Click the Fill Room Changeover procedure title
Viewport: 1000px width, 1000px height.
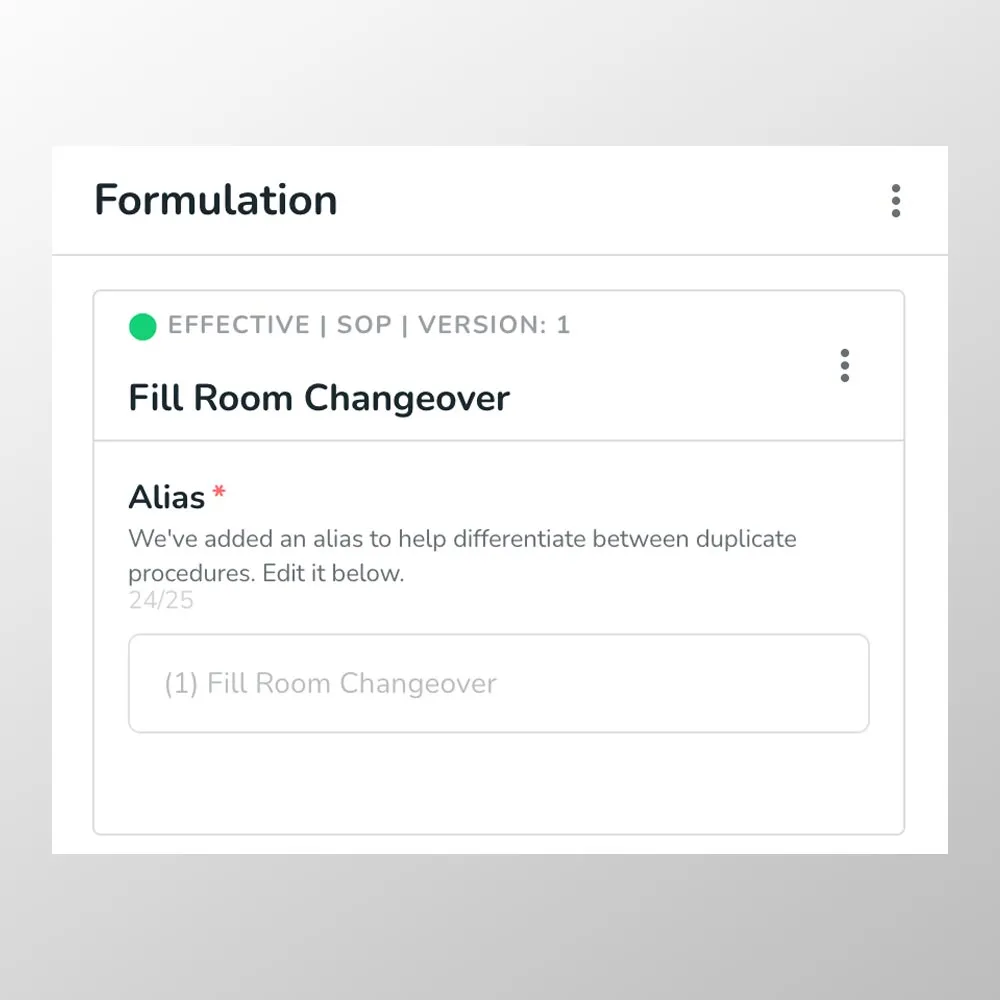319,398
